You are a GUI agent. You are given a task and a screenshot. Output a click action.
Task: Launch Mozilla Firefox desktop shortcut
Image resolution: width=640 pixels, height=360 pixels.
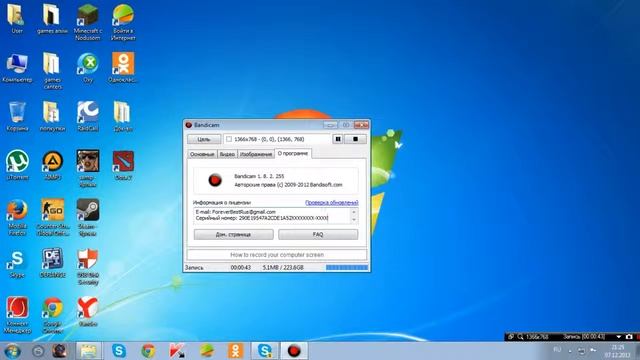click(17, 218)
